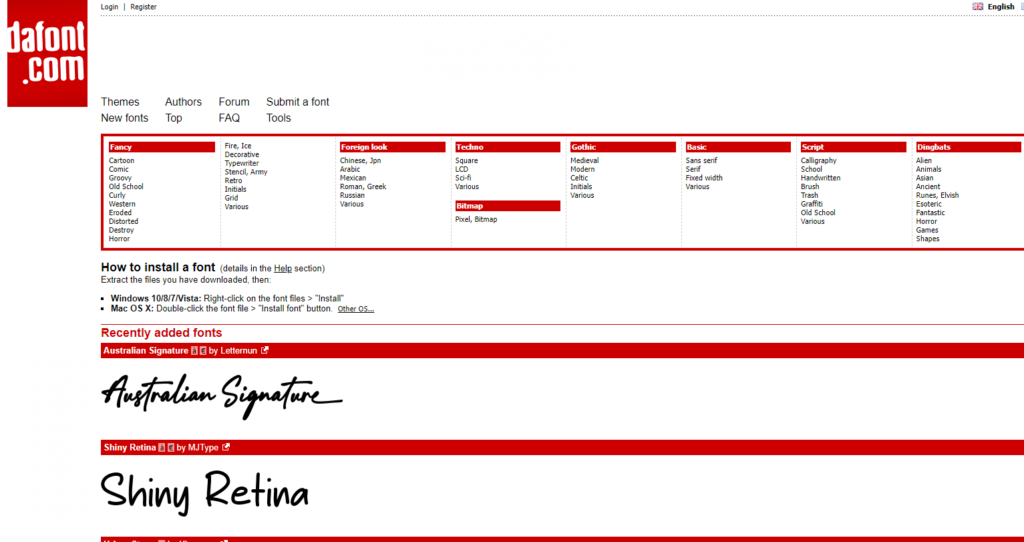This screenshot has height=542, width=1024.
Task: Open the Register link
Action: point(144,7)
